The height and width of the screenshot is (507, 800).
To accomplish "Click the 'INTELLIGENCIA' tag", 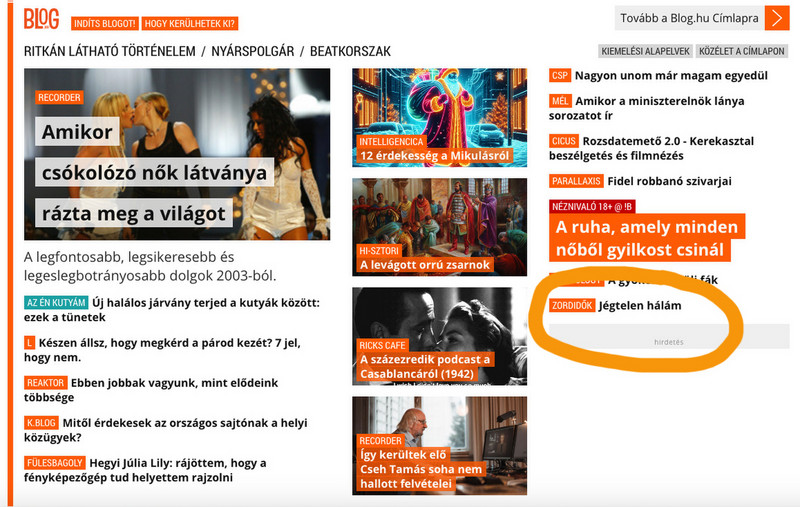I will click(x=391, y=142).
